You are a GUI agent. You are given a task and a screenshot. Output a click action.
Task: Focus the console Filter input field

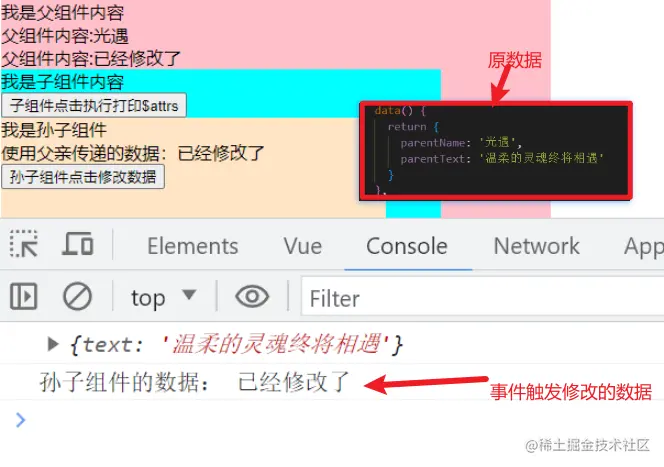482,298
